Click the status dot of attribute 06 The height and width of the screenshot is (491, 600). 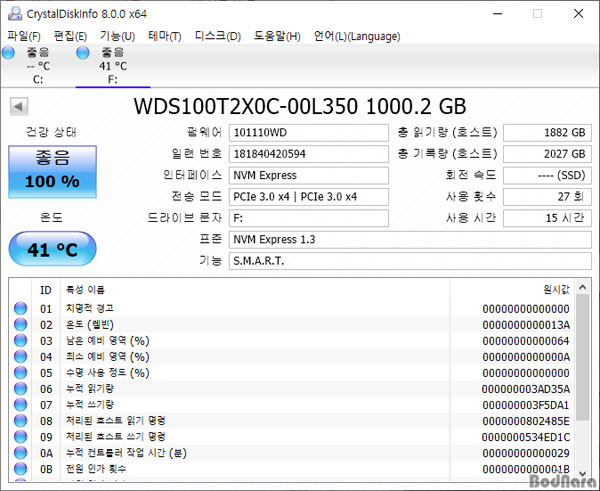[21, 389]
